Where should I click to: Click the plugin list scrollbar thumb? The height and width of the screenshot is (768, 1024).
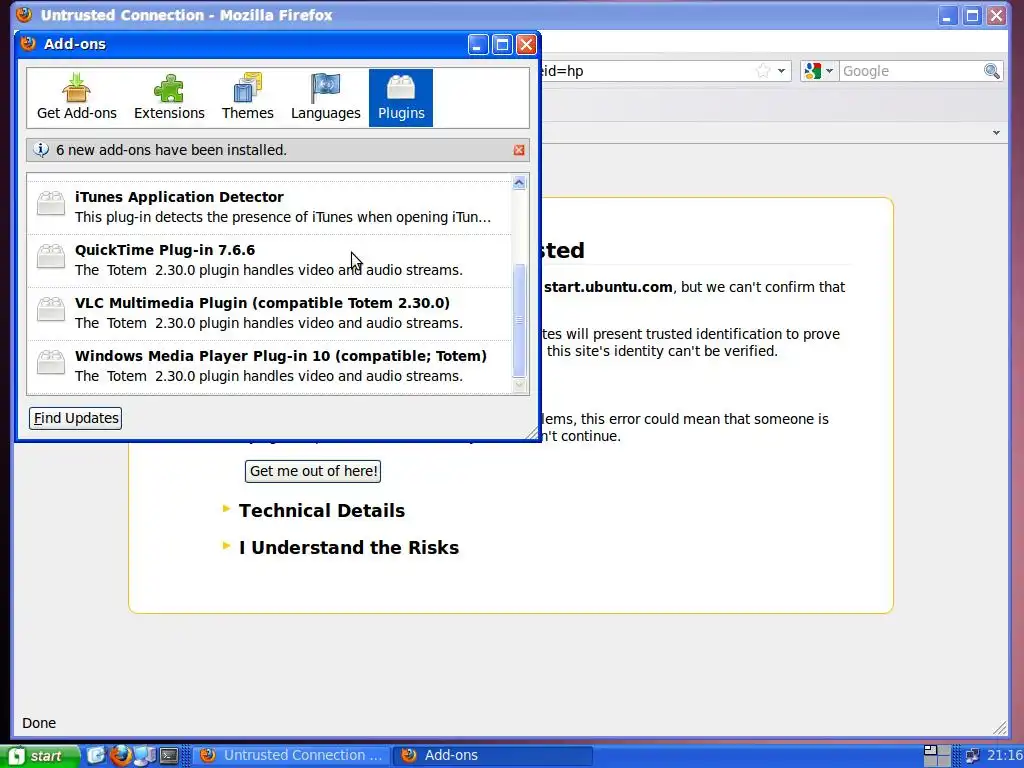(x=519, y=320)
